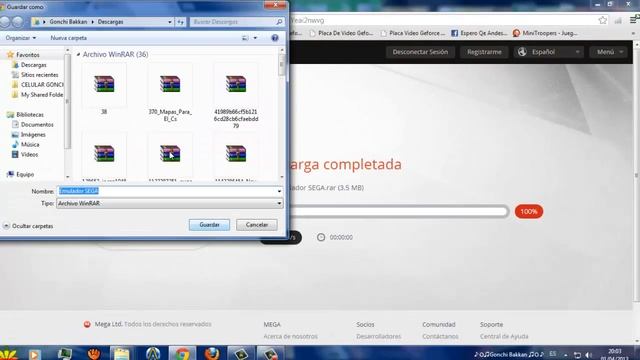The height and width of the screenshot is (360, 640).
Task: Click the elapsed time clock icon
Action: point(321,237)
